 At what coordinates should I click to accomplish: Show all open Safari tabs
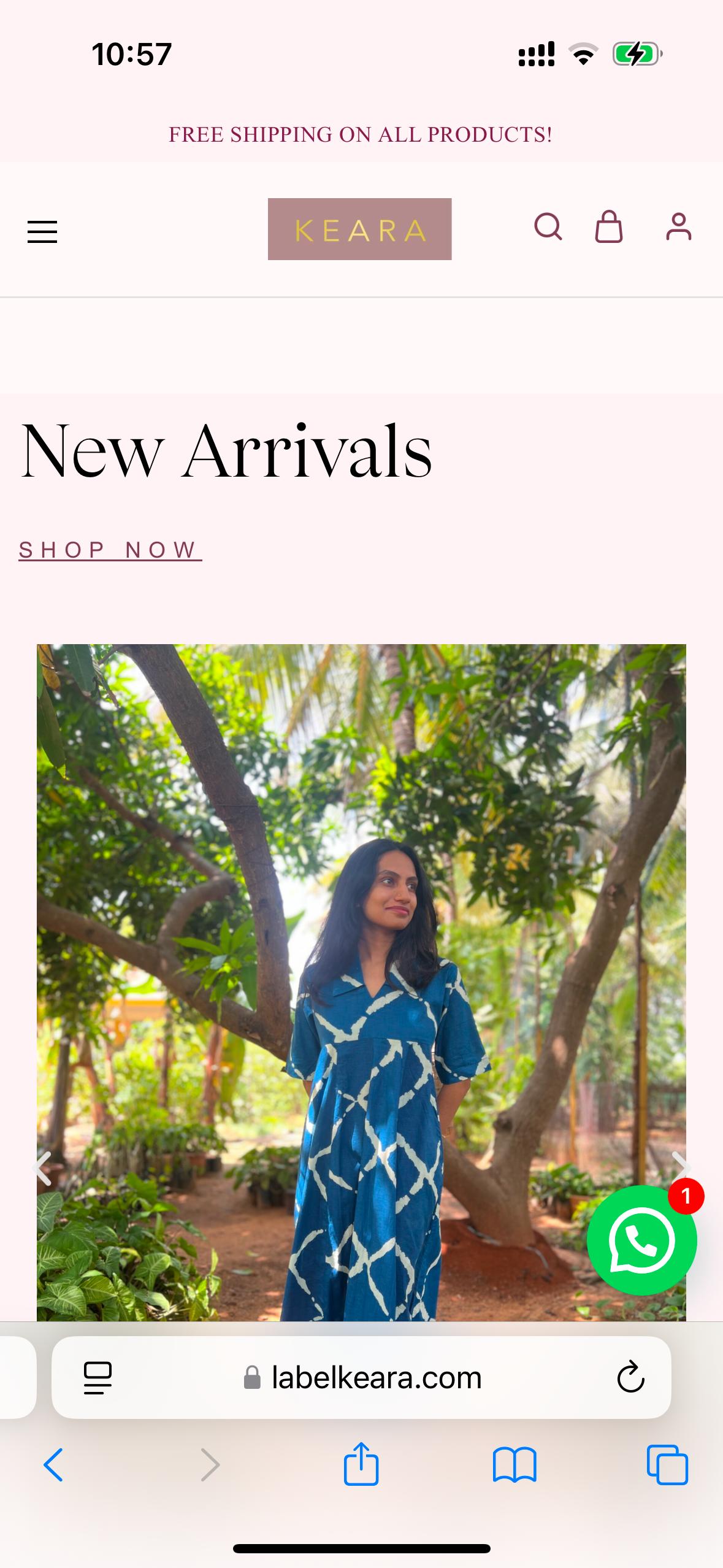(x=667, y=1465)
